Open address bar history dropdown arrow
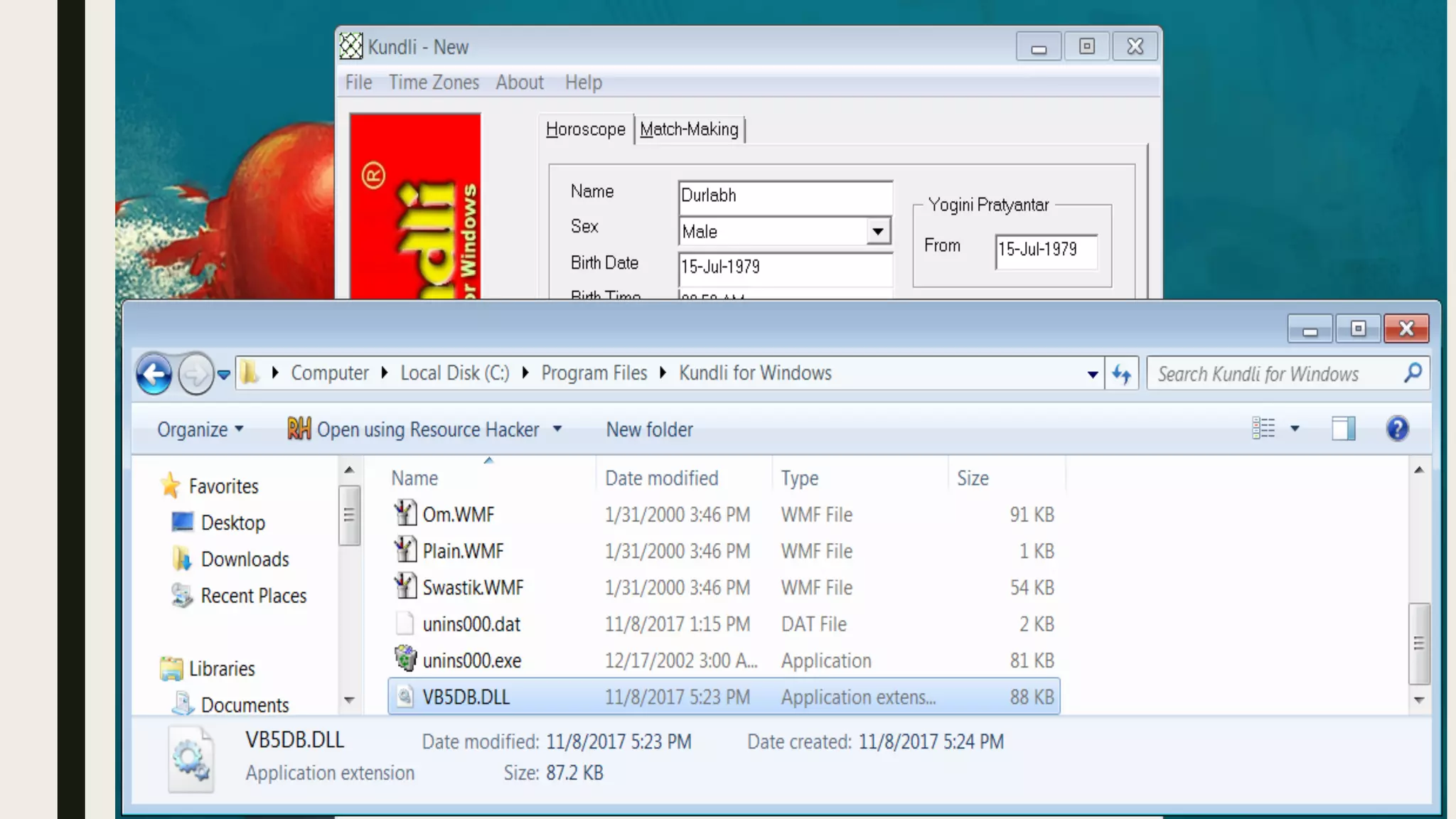 (1092, 374)
